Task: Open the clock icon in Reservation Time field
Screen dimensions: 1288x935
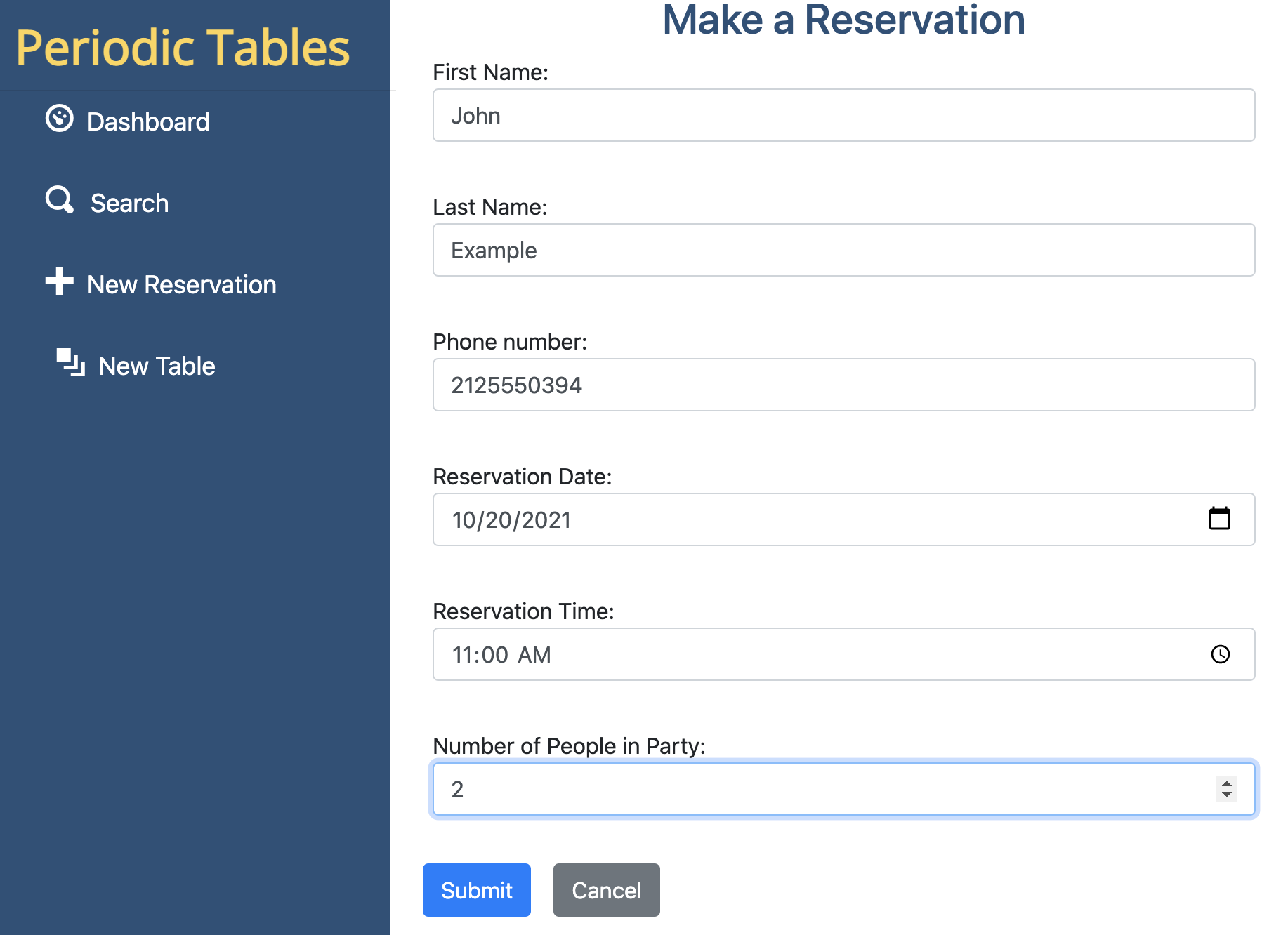Action: pos(1221,654)
